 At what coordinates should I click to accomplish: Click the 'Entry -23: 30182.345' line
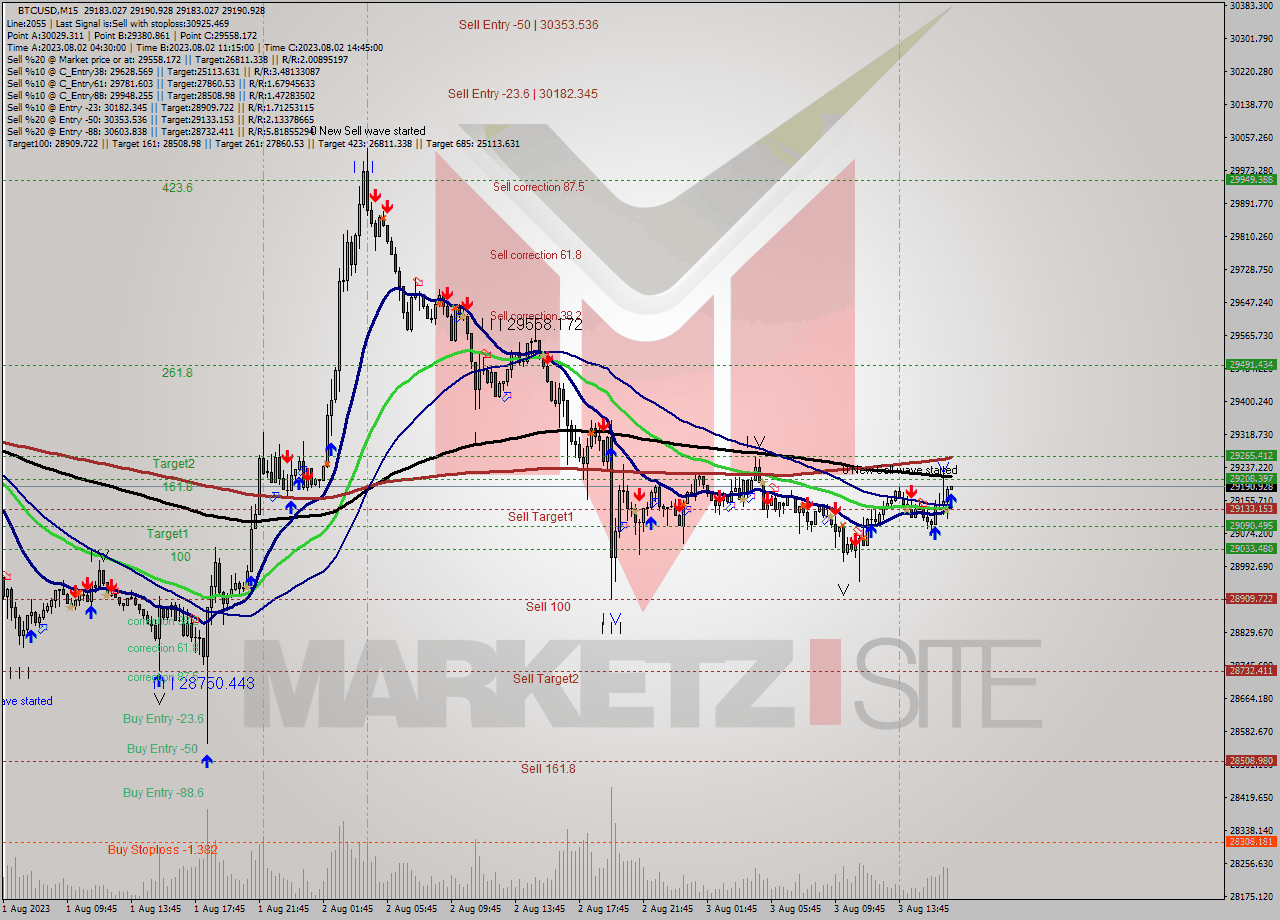pos(161,107)
